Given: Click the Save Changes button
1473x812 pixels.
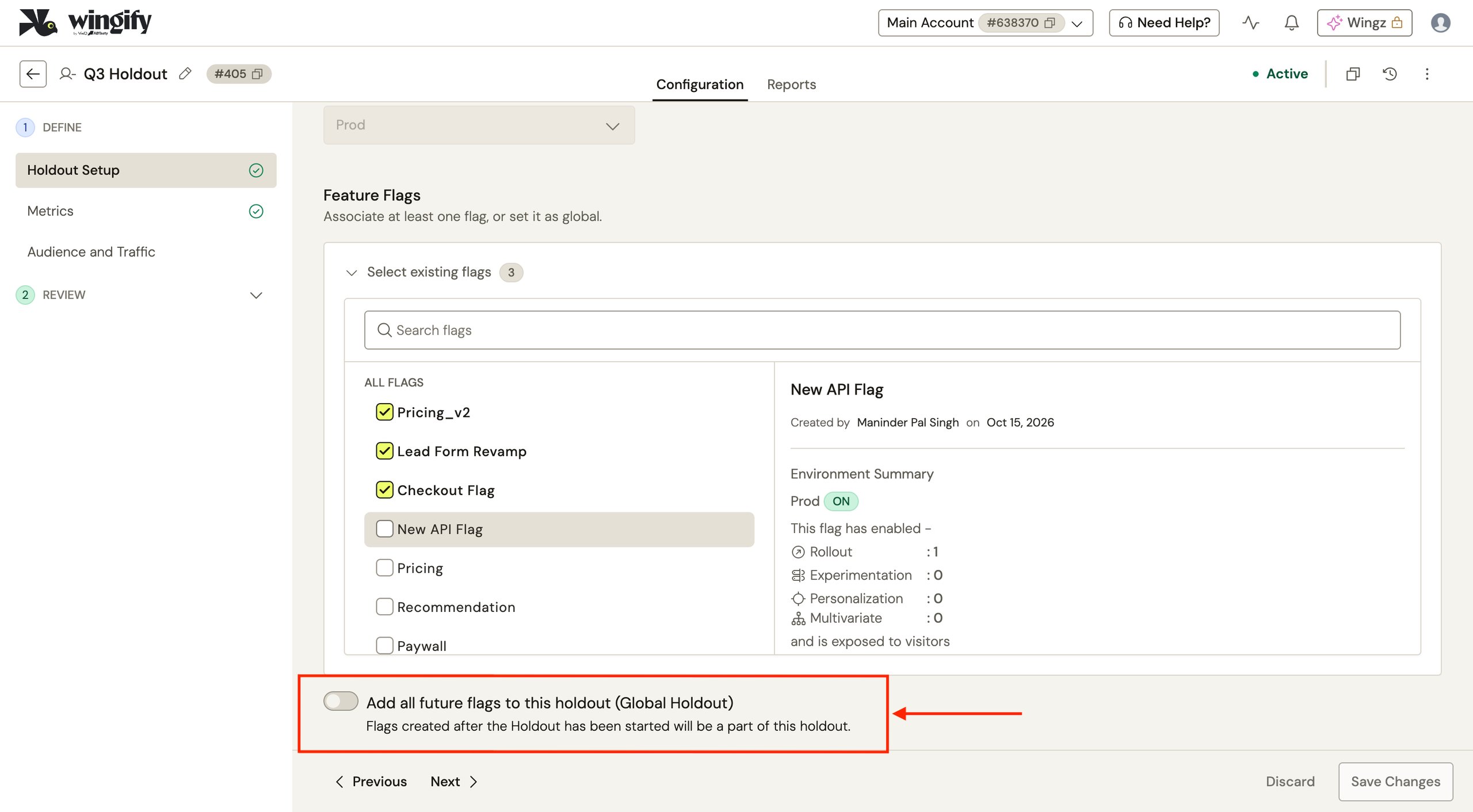Looking at the screenshot, I should tap(1395, 781).
